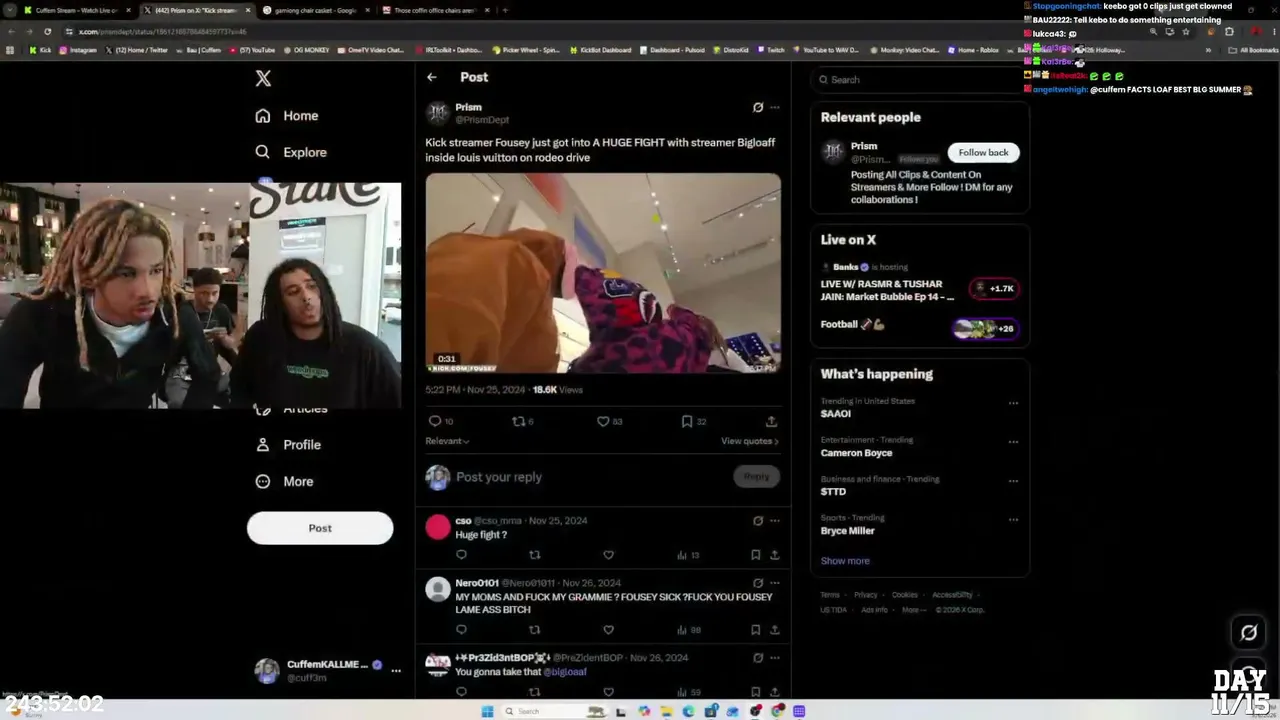Image resolution: width=1280 pixels, height=720 pixels.
Task: Click the Post your reply field
Action: click(590, 477)
